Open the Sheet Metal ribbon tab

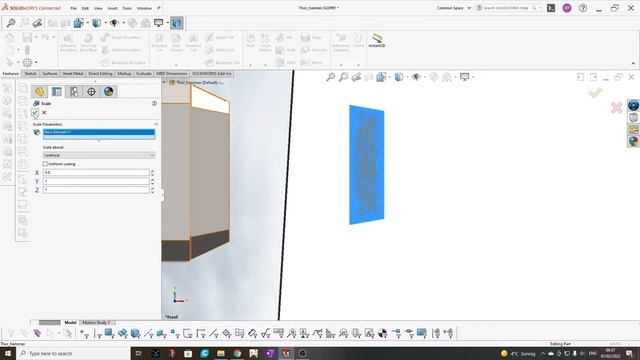coord(73,73)
